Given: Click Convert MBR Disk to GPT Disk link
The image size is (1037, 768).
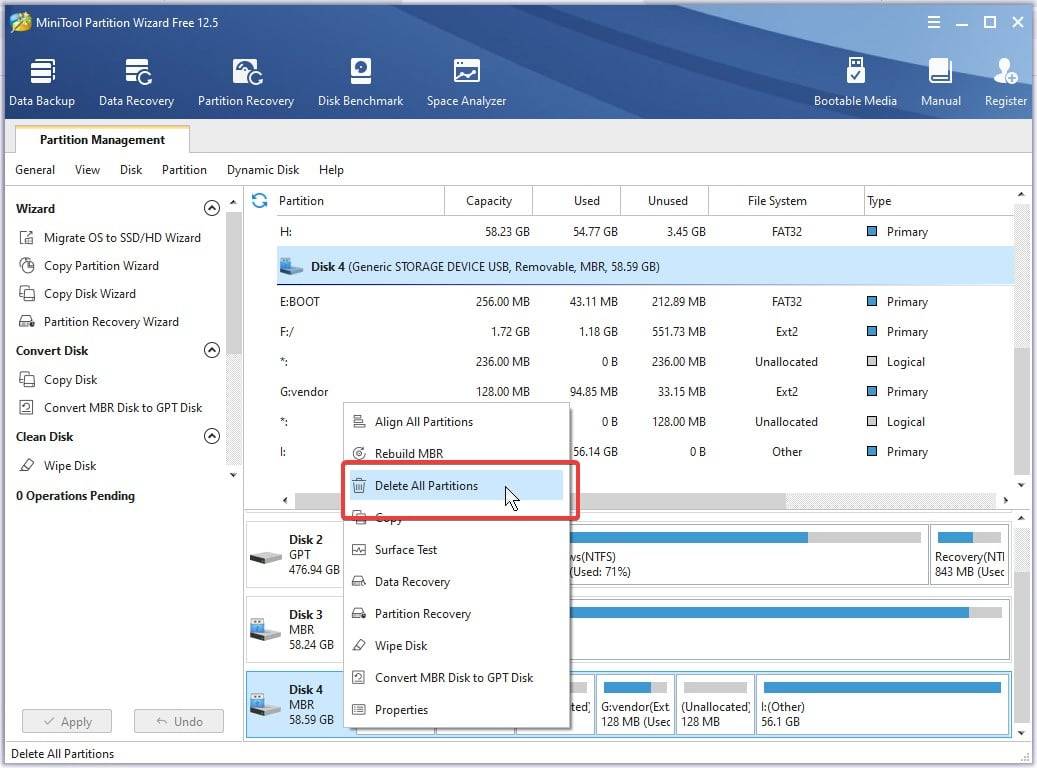Looking at the screenshot, I should [x=123, y=408].
